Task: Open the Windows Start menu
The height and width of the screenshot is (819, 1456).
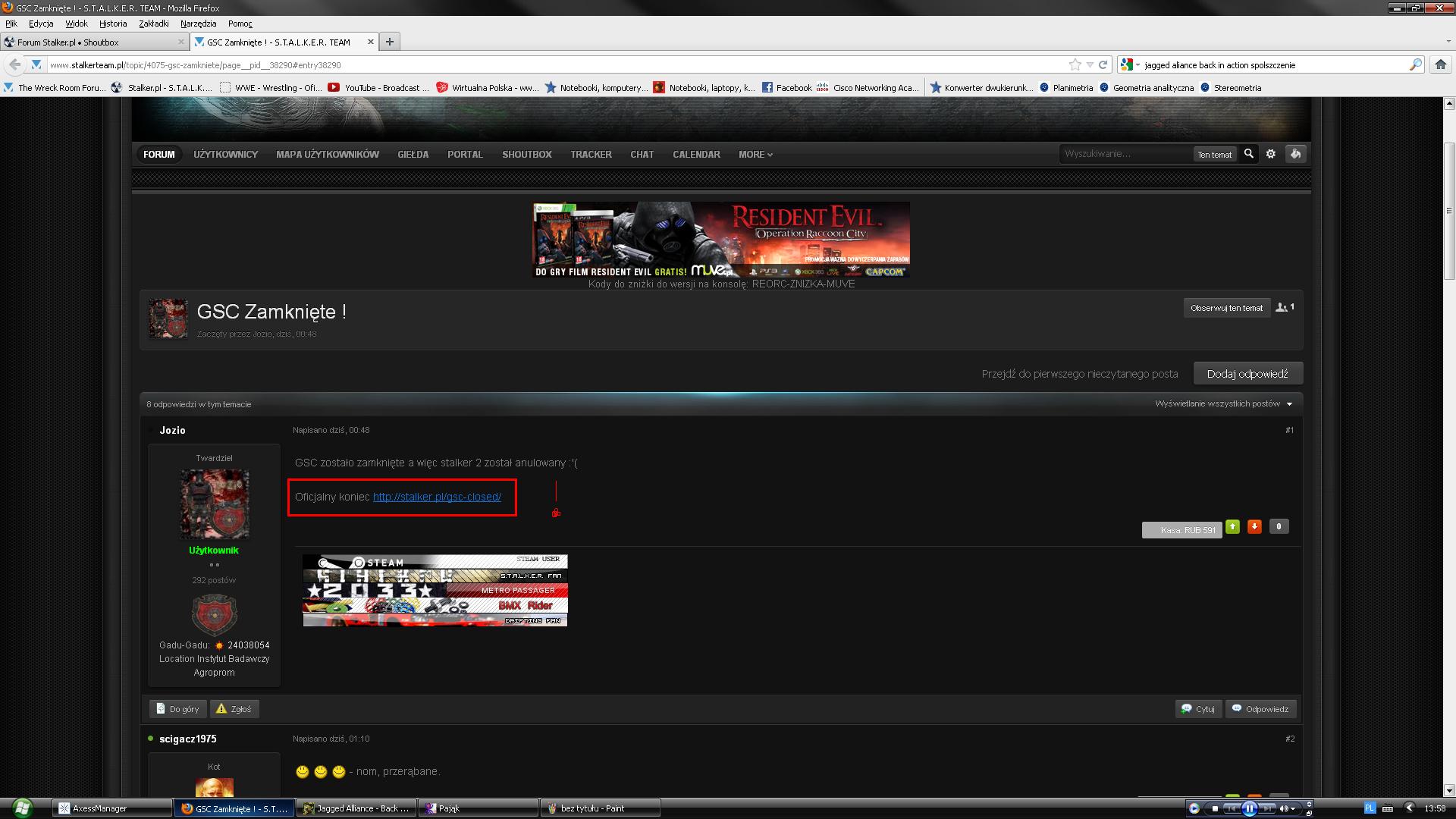Action: point(21,808)
